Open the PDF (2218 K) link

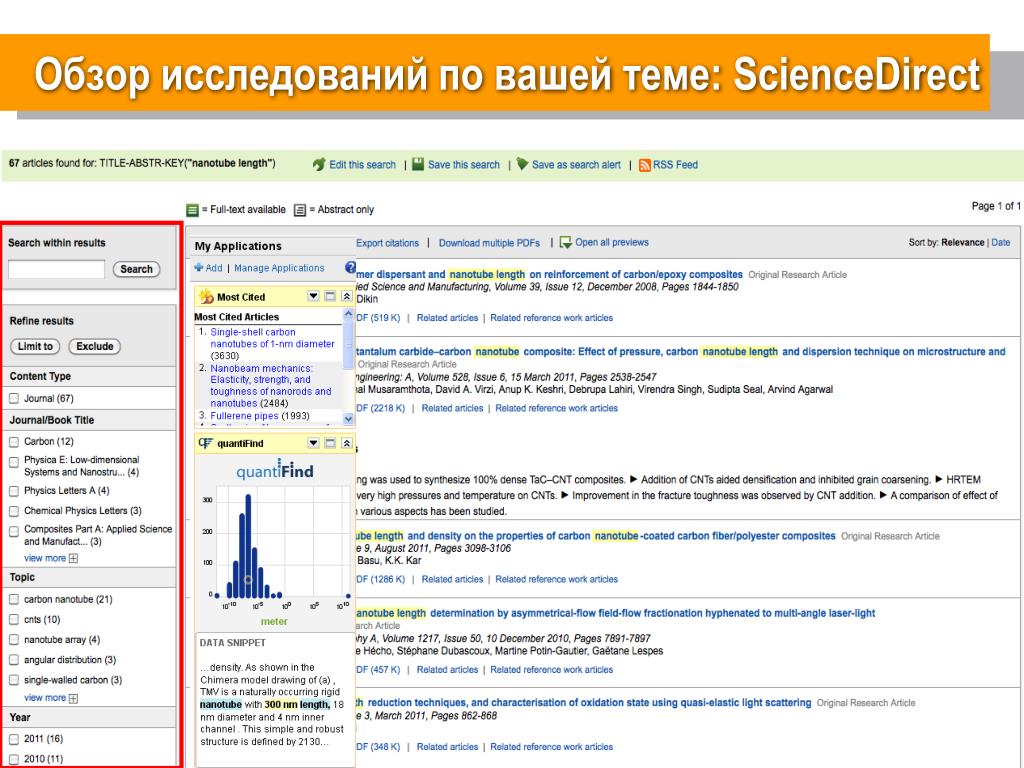click(381, 408)
